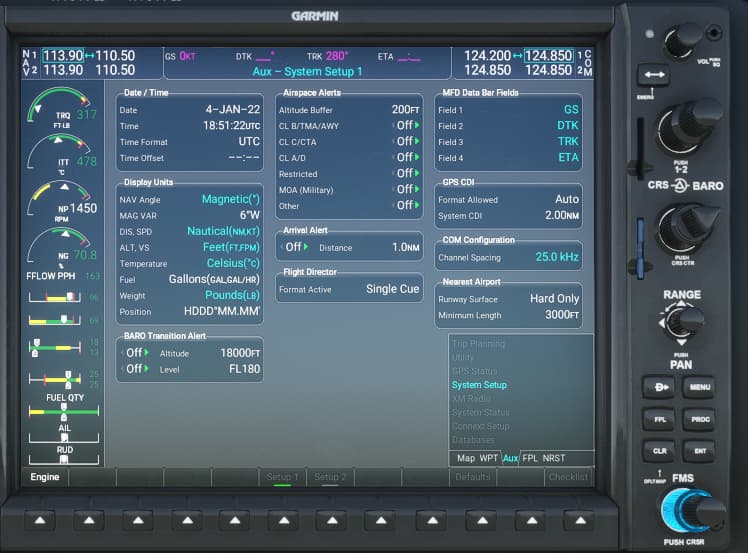Toggle the BARO Transition Altitude alert
The width and height of the screenshot is (748, 553).
pos(136,353)
